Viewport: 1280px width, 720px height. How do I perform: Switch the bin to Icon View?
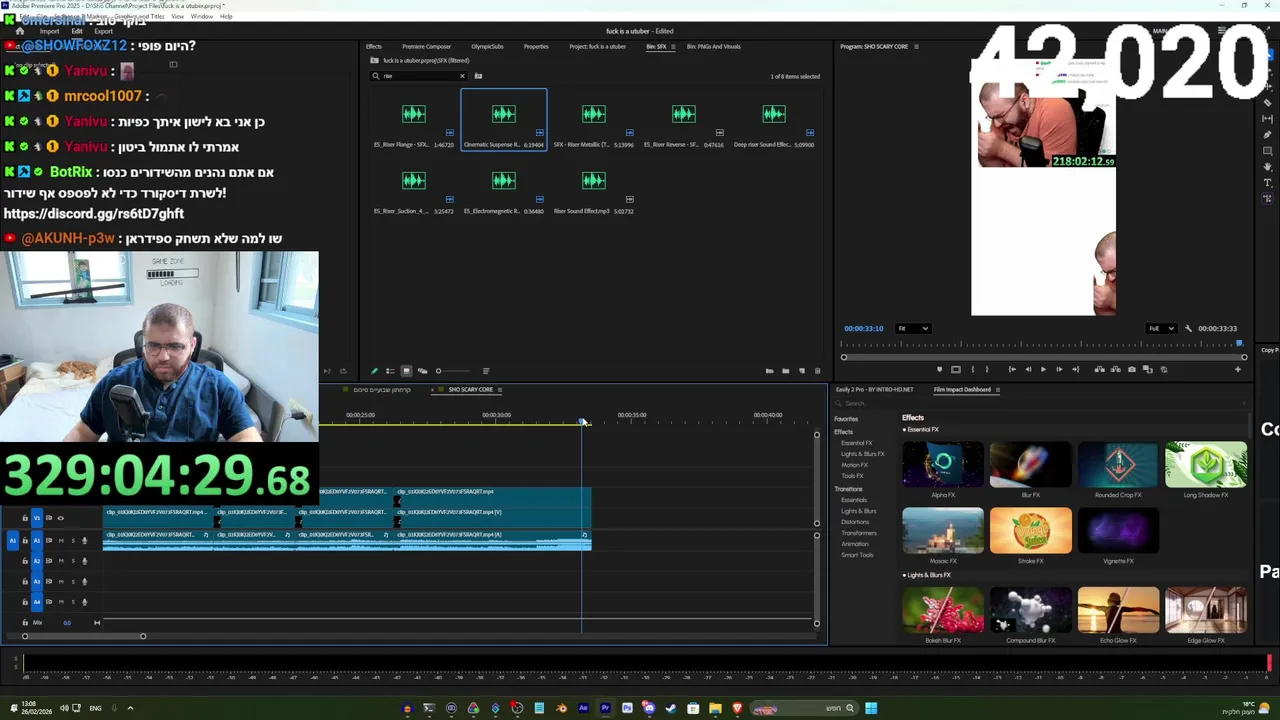[406, 371]
